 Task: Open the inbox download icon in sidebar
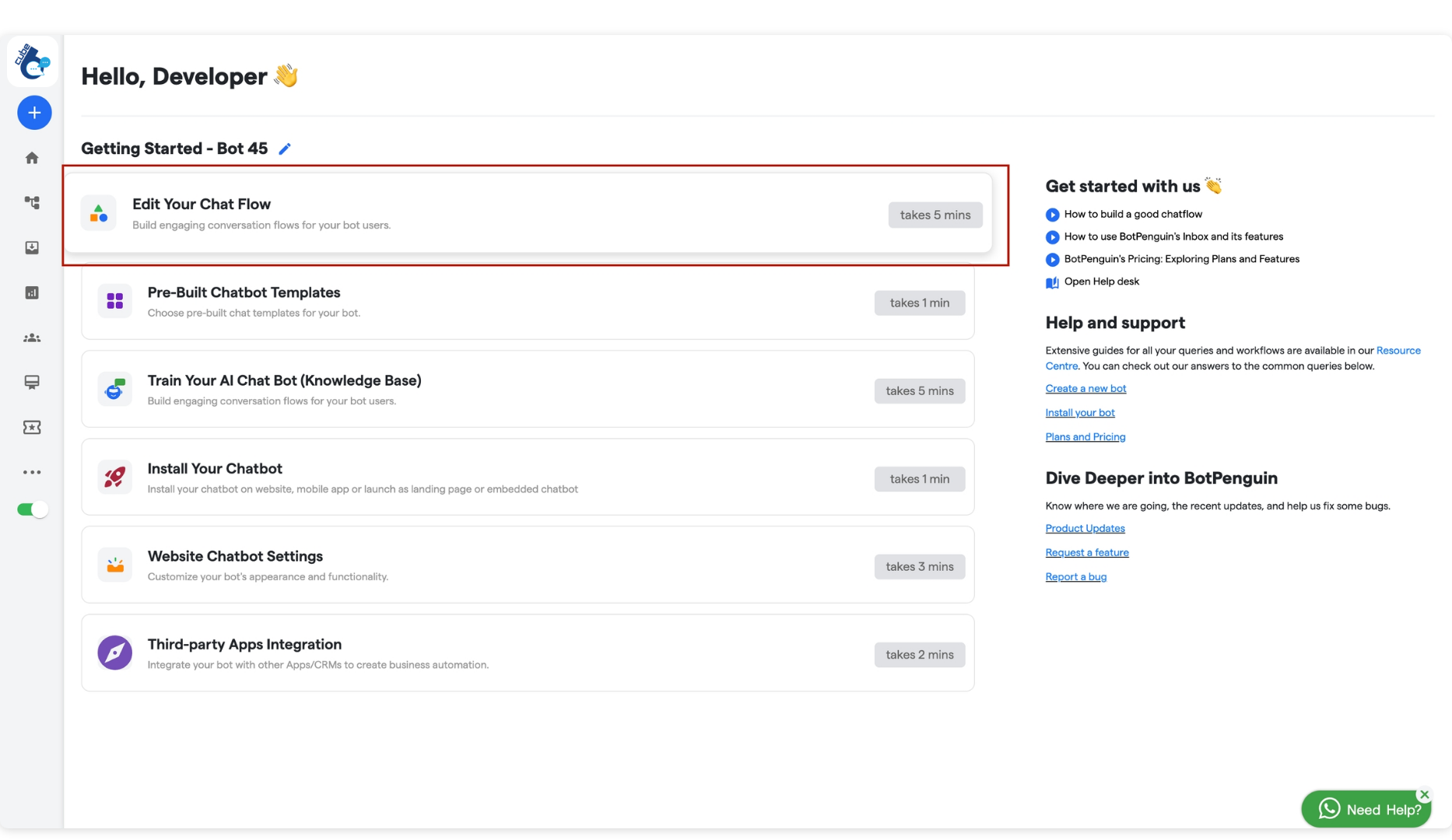pyautogui.click(x=32, y=247)
